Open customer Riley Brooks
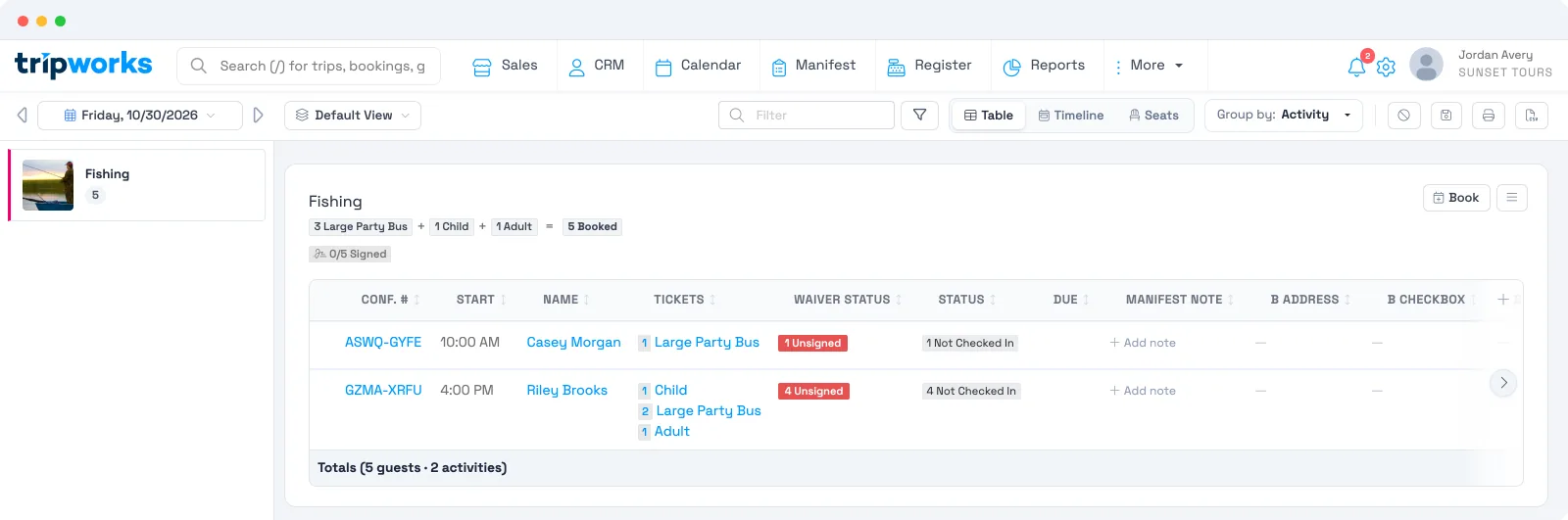1568x520 pixels. tap(566, 391)
